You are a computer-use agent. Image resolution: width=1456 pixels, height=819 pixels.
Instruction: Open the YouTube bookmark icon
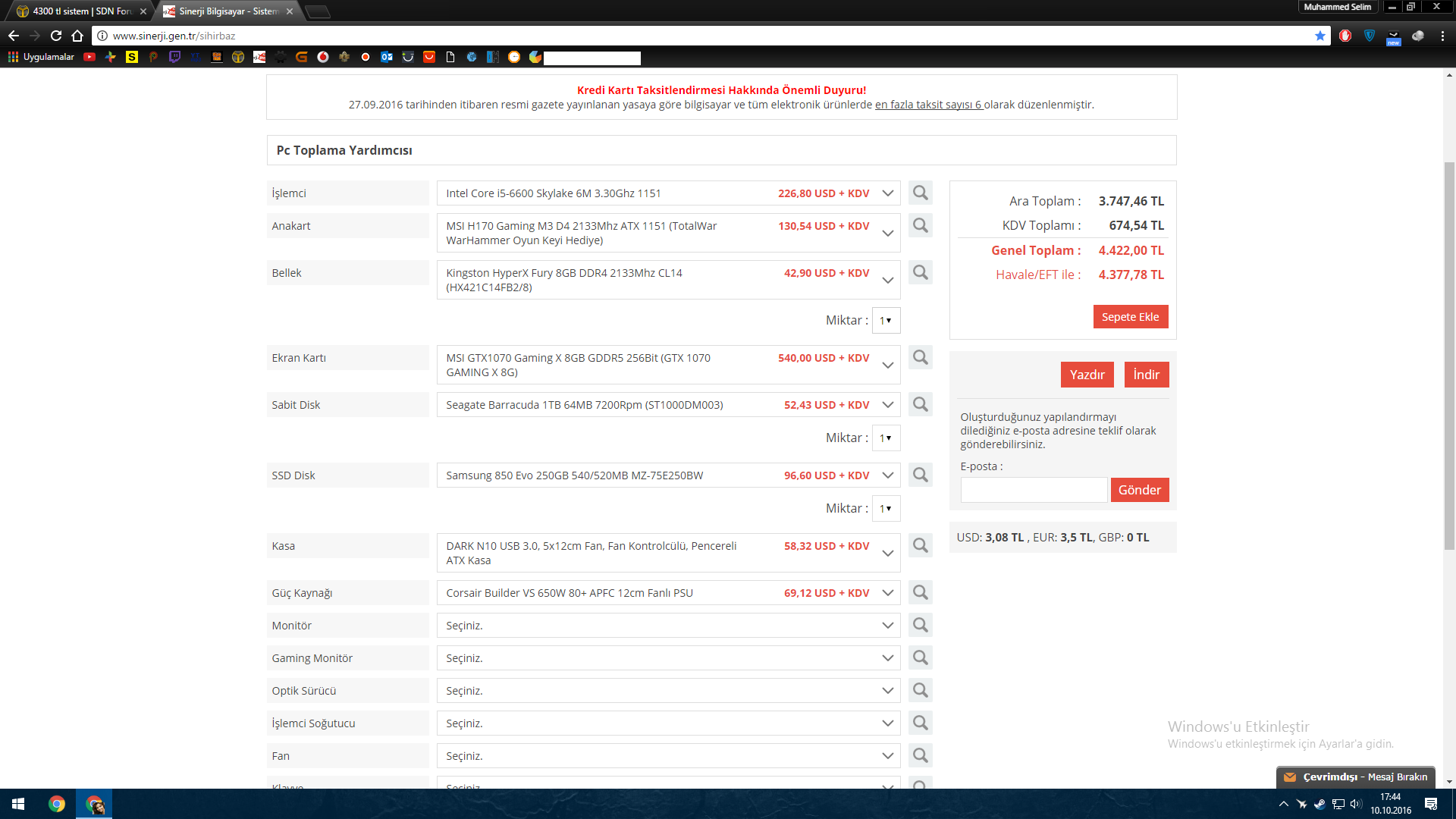[x=89, y=57]
